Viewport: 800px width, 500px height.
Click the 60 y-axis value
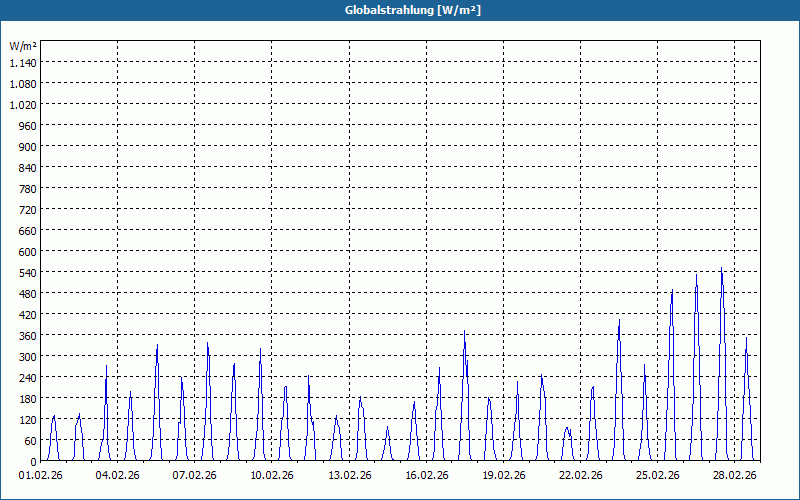tap(31, 440)
